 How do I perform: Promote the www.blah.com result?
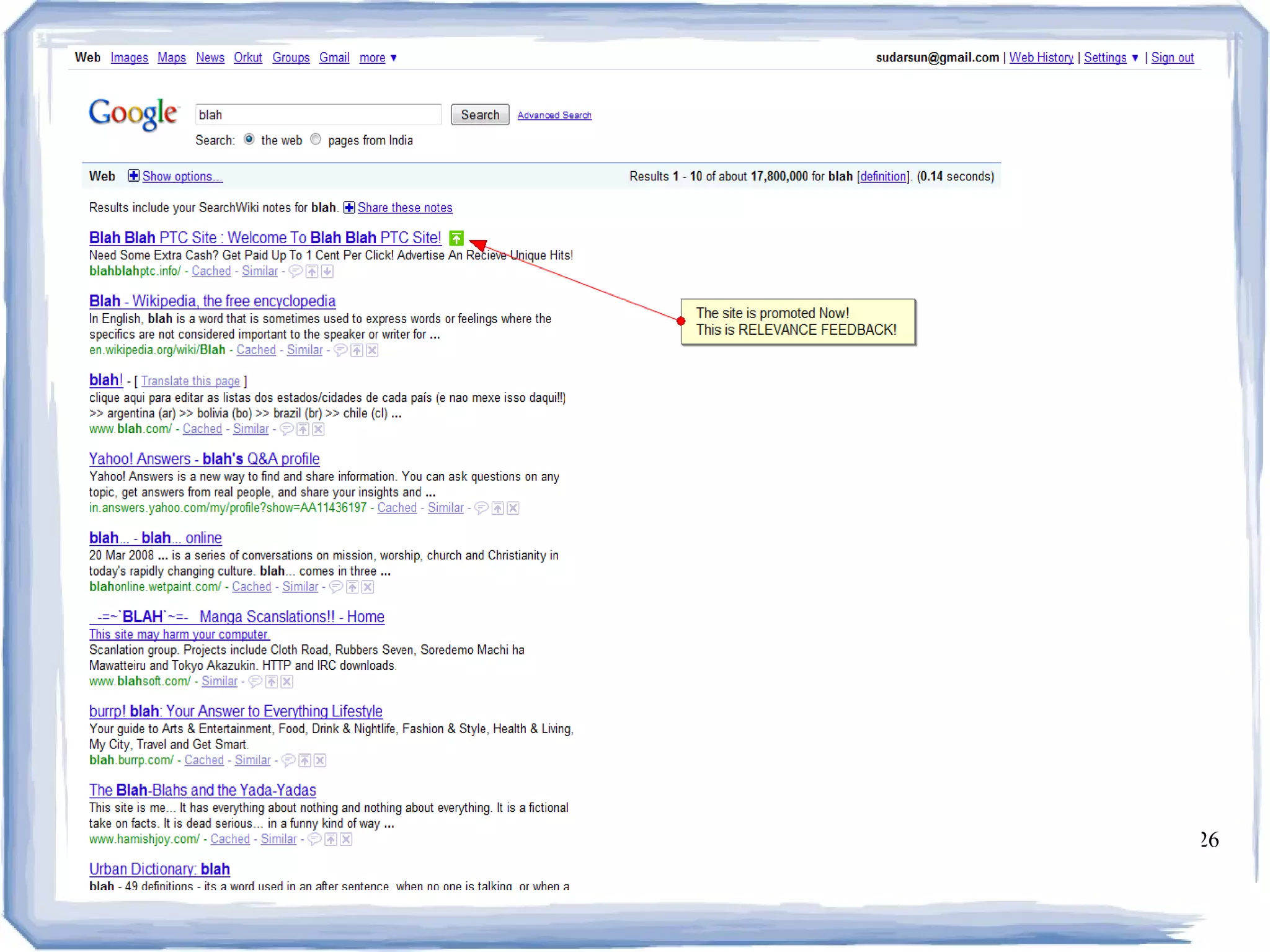(303, 429)
